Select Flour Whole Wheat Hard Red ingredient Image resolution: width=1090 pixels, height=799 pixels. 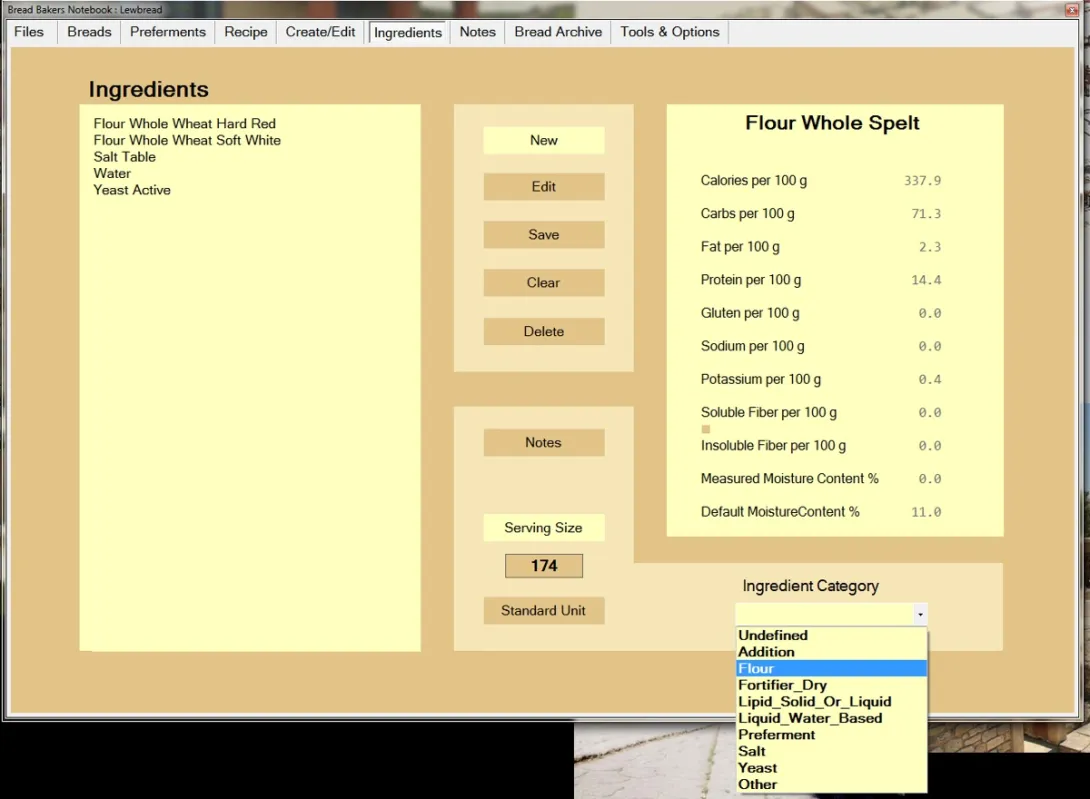(x=185, y=124)
